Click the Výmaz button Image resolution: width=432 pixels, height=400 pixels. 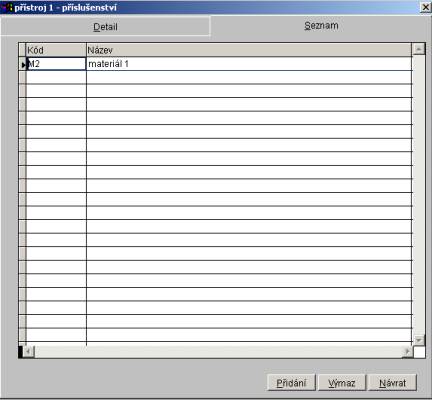tap(342, 383)
